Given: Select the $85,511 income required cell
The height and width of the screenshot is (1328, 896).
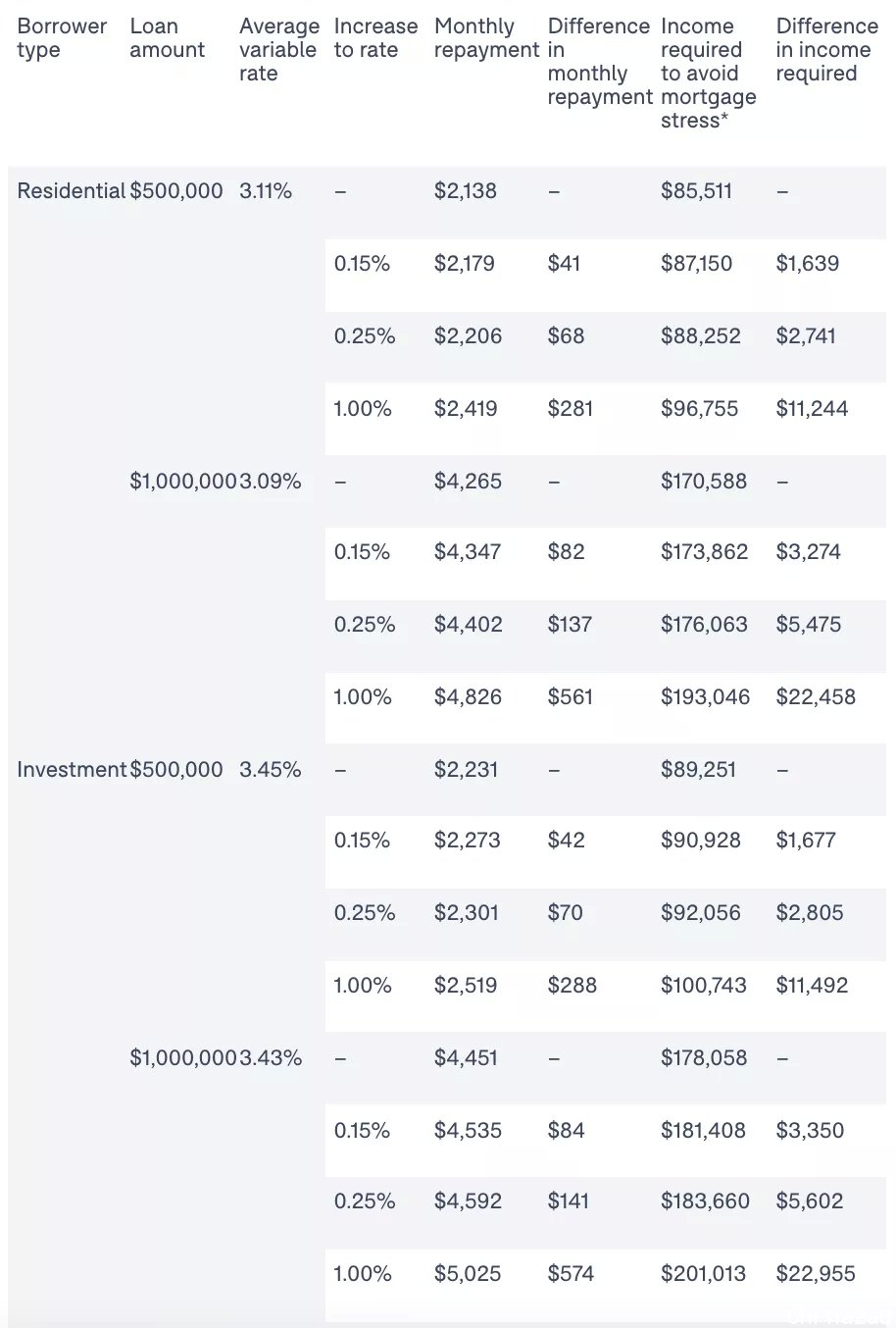Looking at the screenshot, I should click(x=697, y=191).
